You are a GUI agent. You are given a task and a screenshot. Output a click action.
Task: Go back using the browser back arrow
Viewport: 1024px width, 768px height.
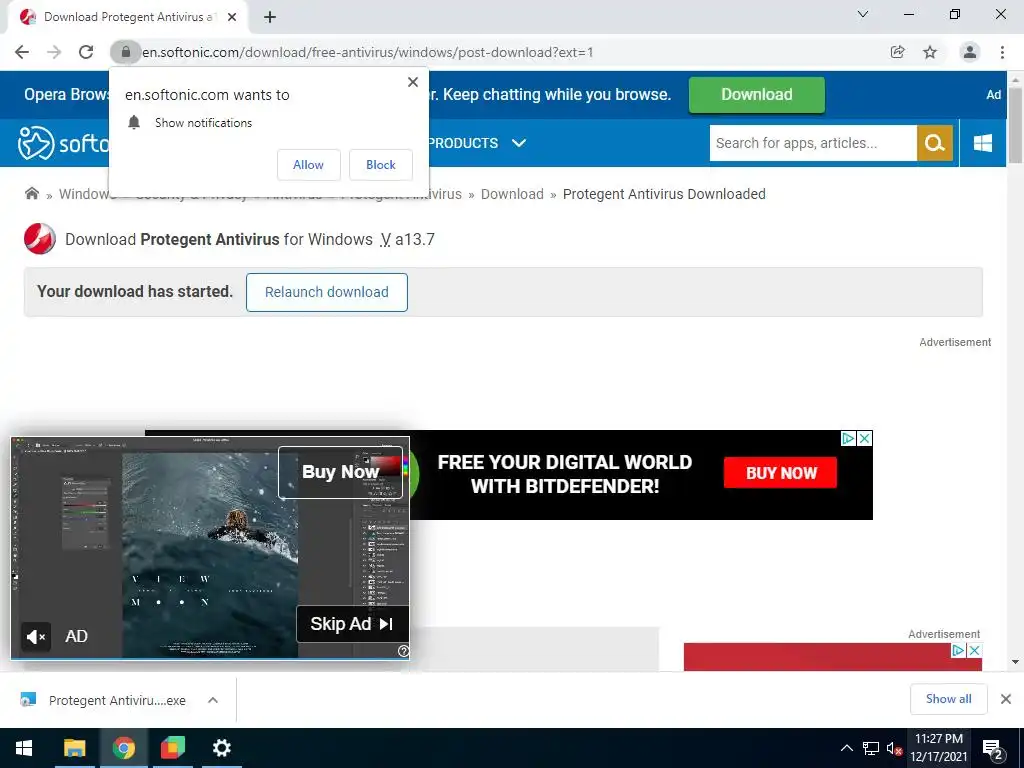(22, 52)
